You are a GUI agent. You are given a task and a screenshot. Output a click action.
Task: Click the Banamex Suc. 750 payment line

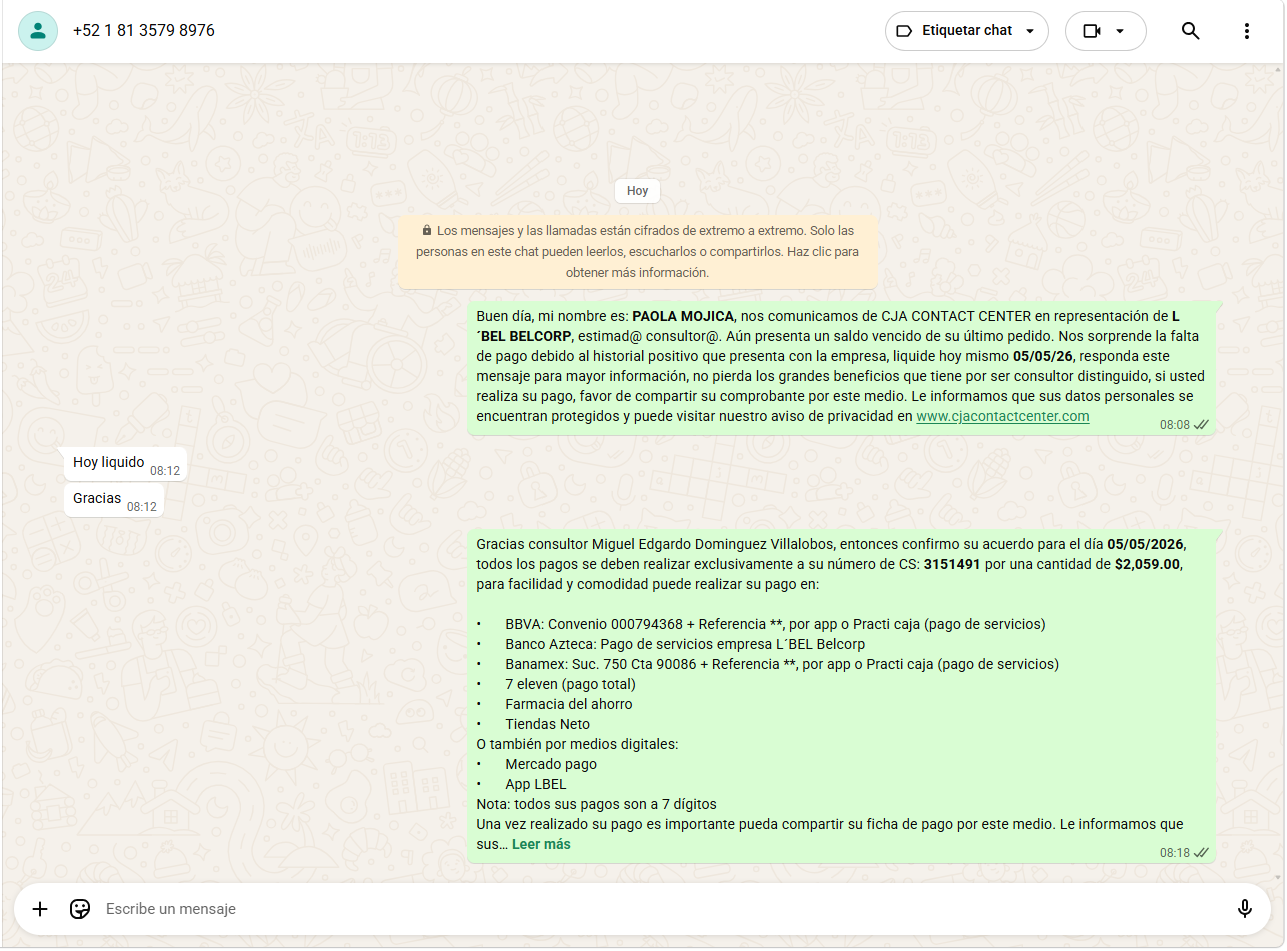pyautogui.click(x=782, y=664)
